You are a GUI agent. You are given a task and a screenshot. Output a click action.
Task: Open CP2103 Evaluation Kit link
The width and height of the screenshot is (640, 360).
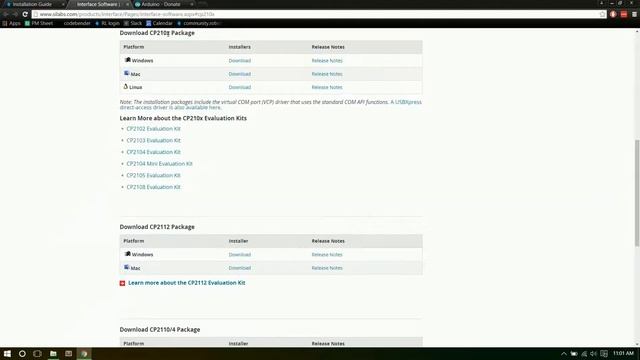(153, 140)
